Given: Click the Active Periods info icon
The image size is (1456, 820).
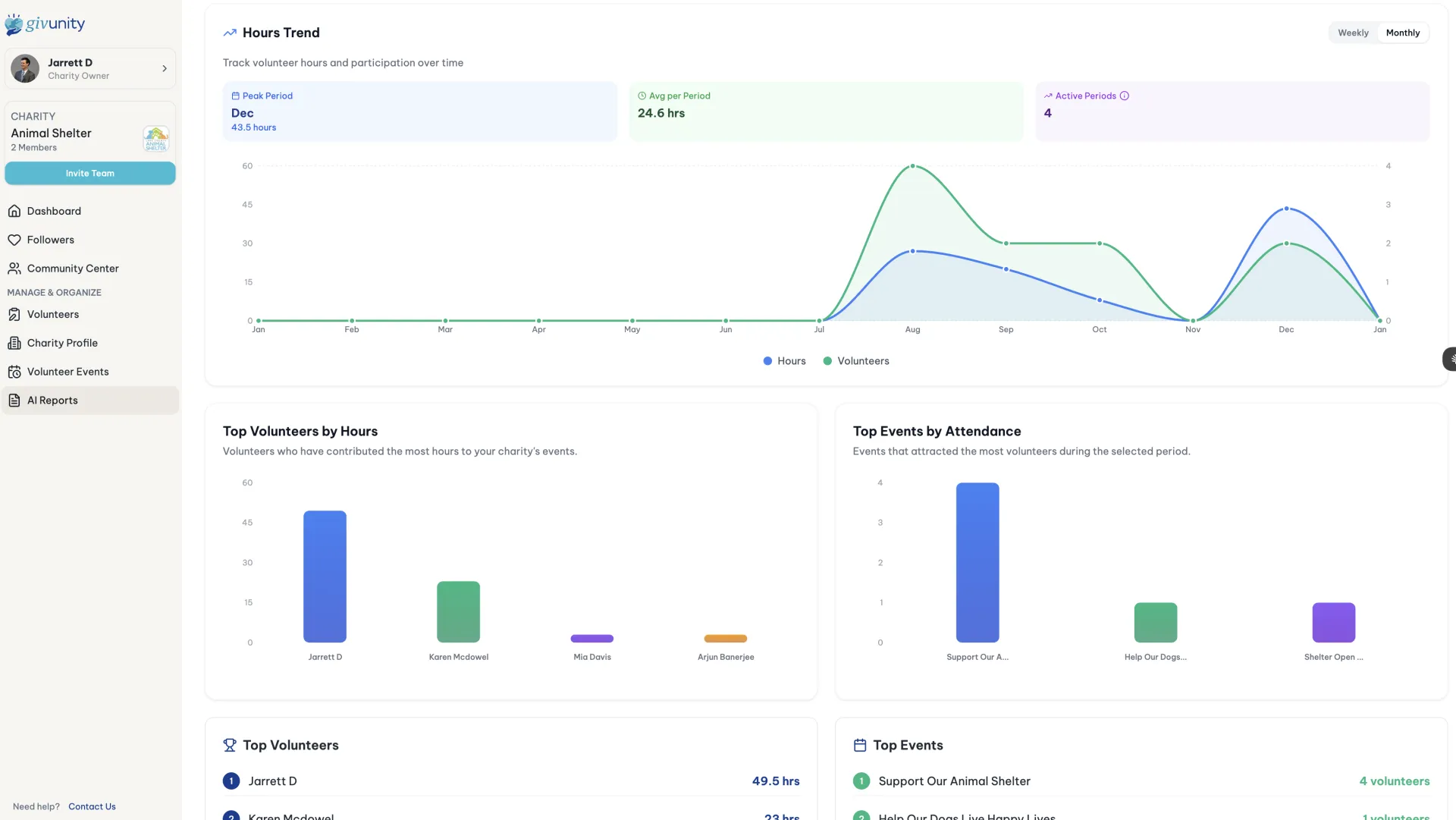Looking at the screenshot, I should [x=1125, y=96].
